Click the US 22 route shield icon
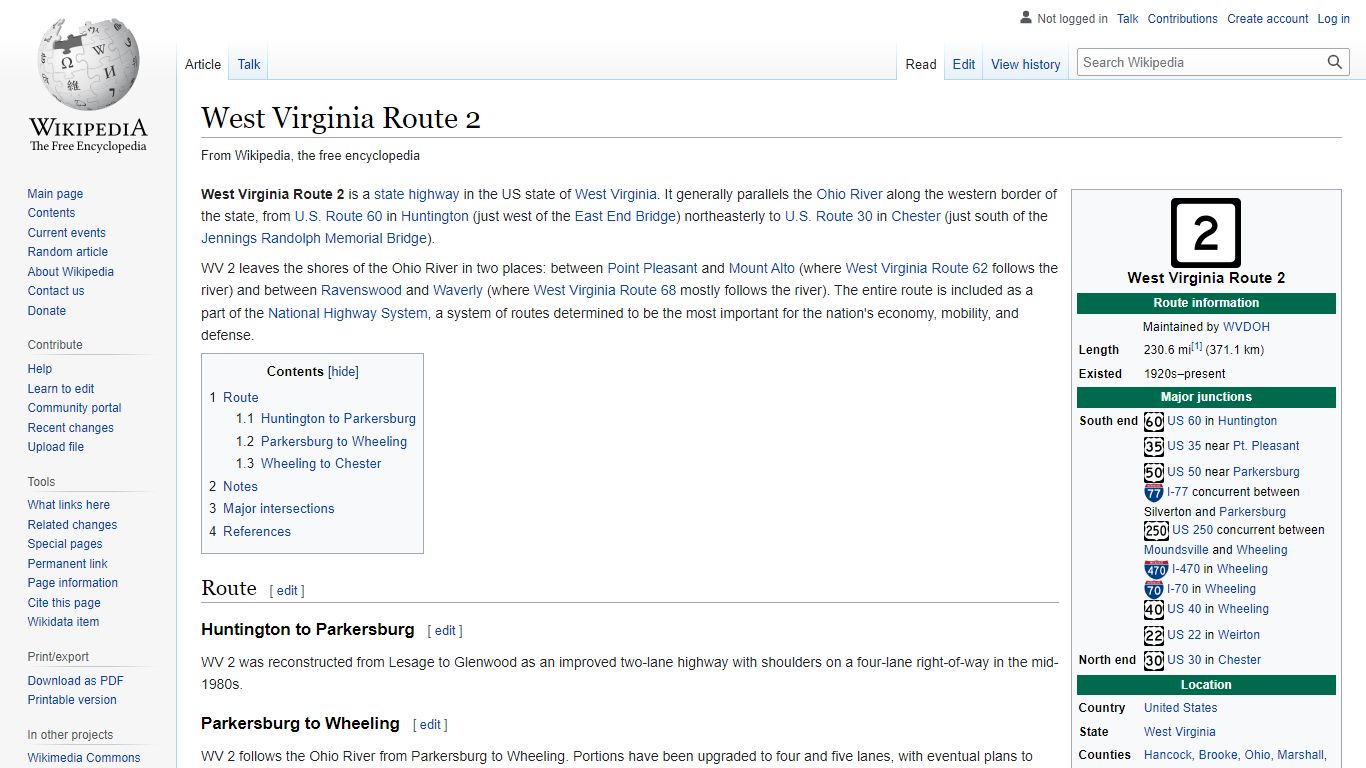This screenshot has width=1366, height=768. (1154, 635)
